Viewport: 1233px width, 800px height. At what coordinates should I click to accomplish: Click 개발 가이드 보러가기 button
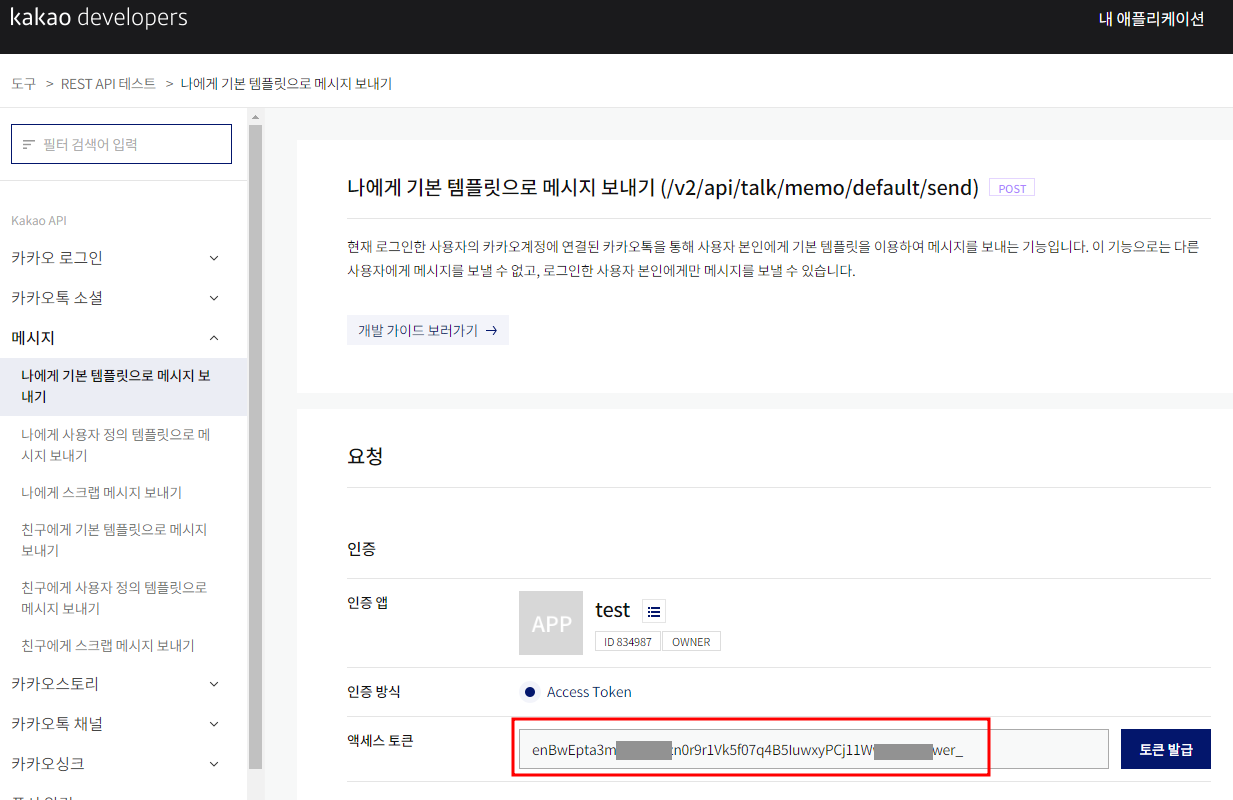coord(428,331)
